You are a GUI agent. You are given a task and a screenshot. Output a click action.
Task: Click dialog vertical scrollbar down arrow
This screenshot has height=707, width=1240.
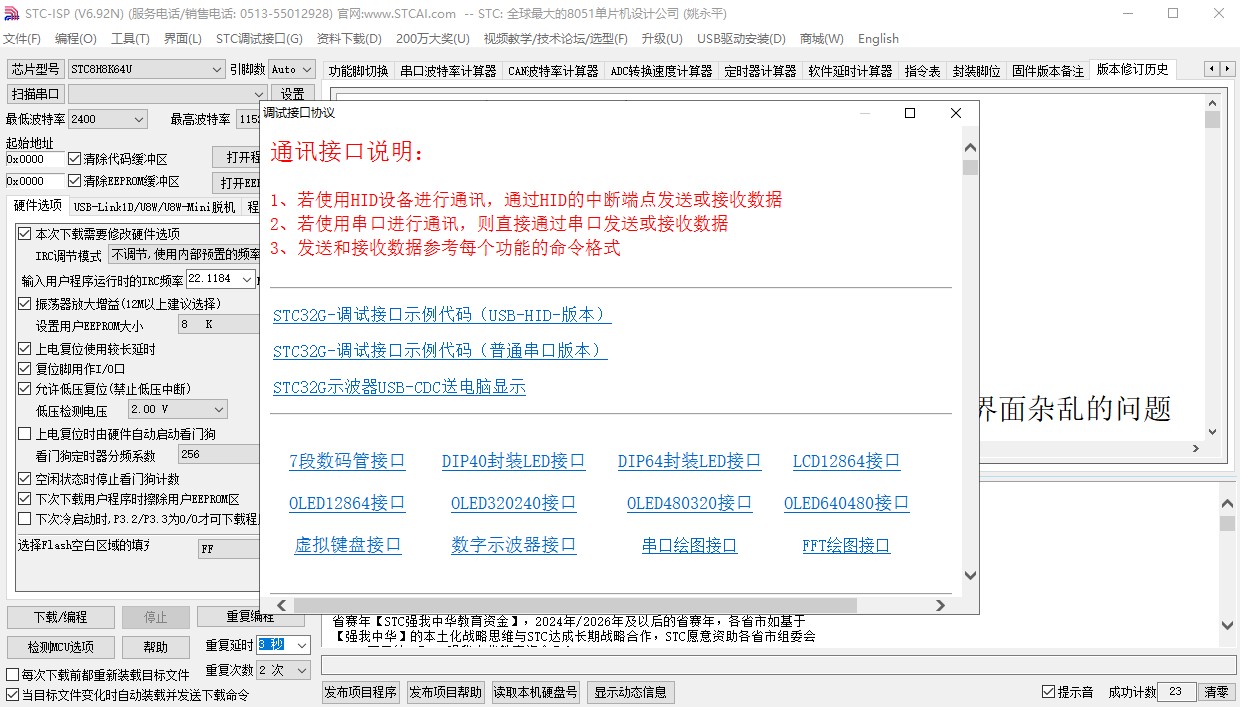(x=970, y=575)
